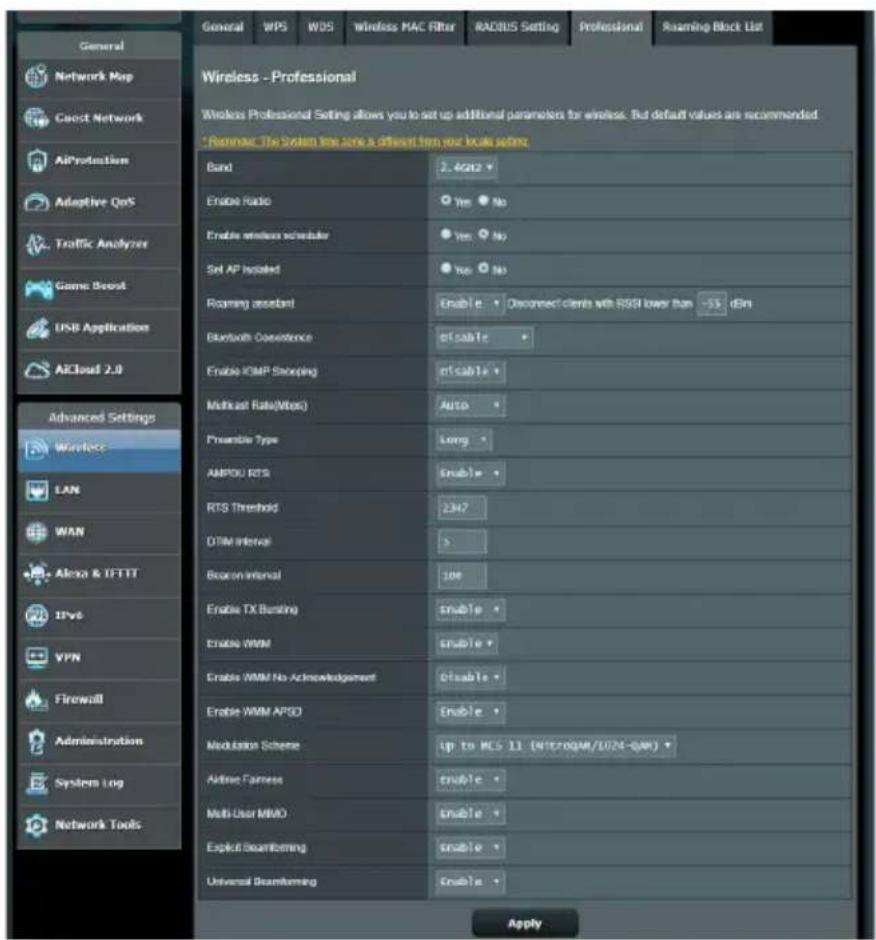Open the Universal Beamforming dropdown
Screen dimensions: 876x940
pos(470,882)
